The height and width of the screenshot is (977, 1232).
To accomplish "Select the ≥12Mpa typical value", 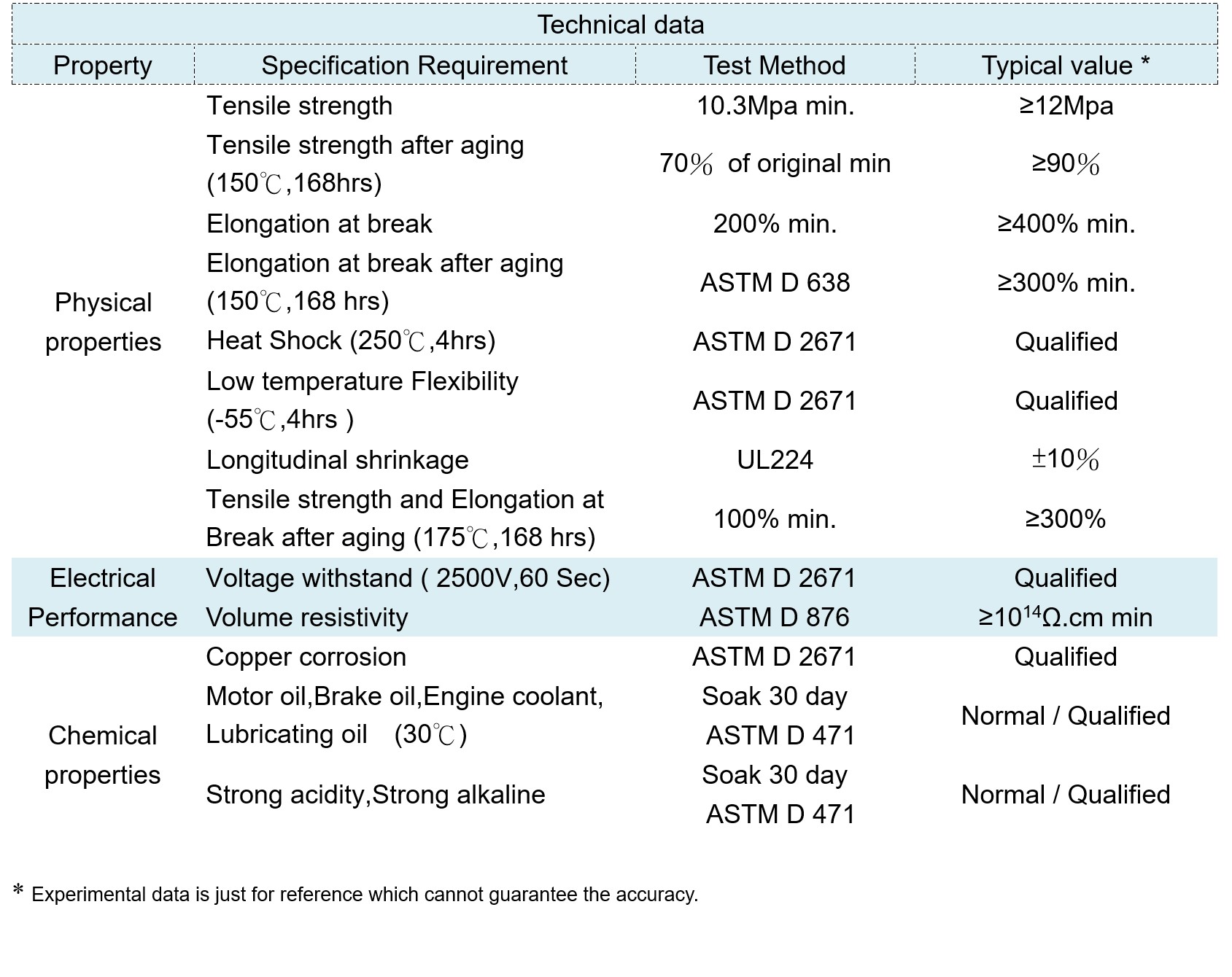I will pyautogui.click(x=1066, y=106).
